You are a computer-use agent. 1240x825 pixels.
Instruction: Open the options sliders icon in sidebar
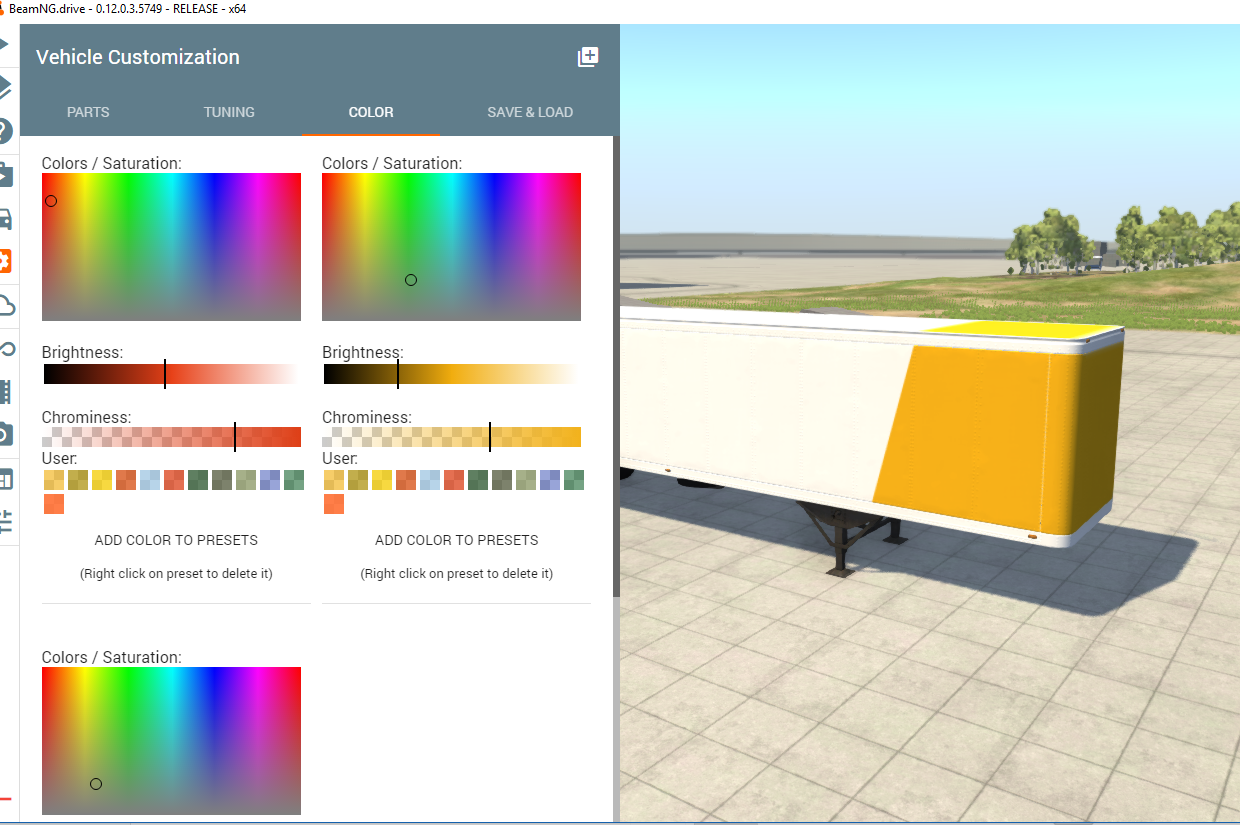coord(5,521)
